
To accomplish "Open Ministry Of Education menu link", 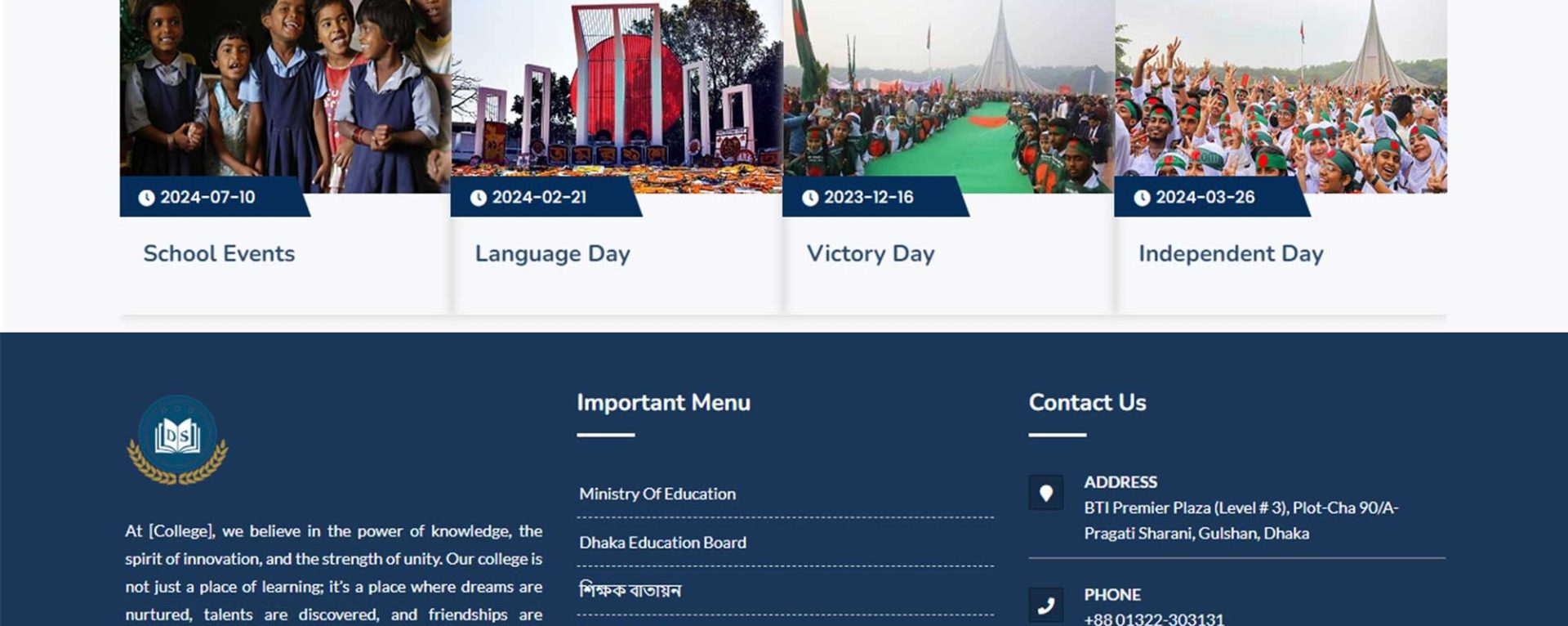I will (x=657, y=494).
